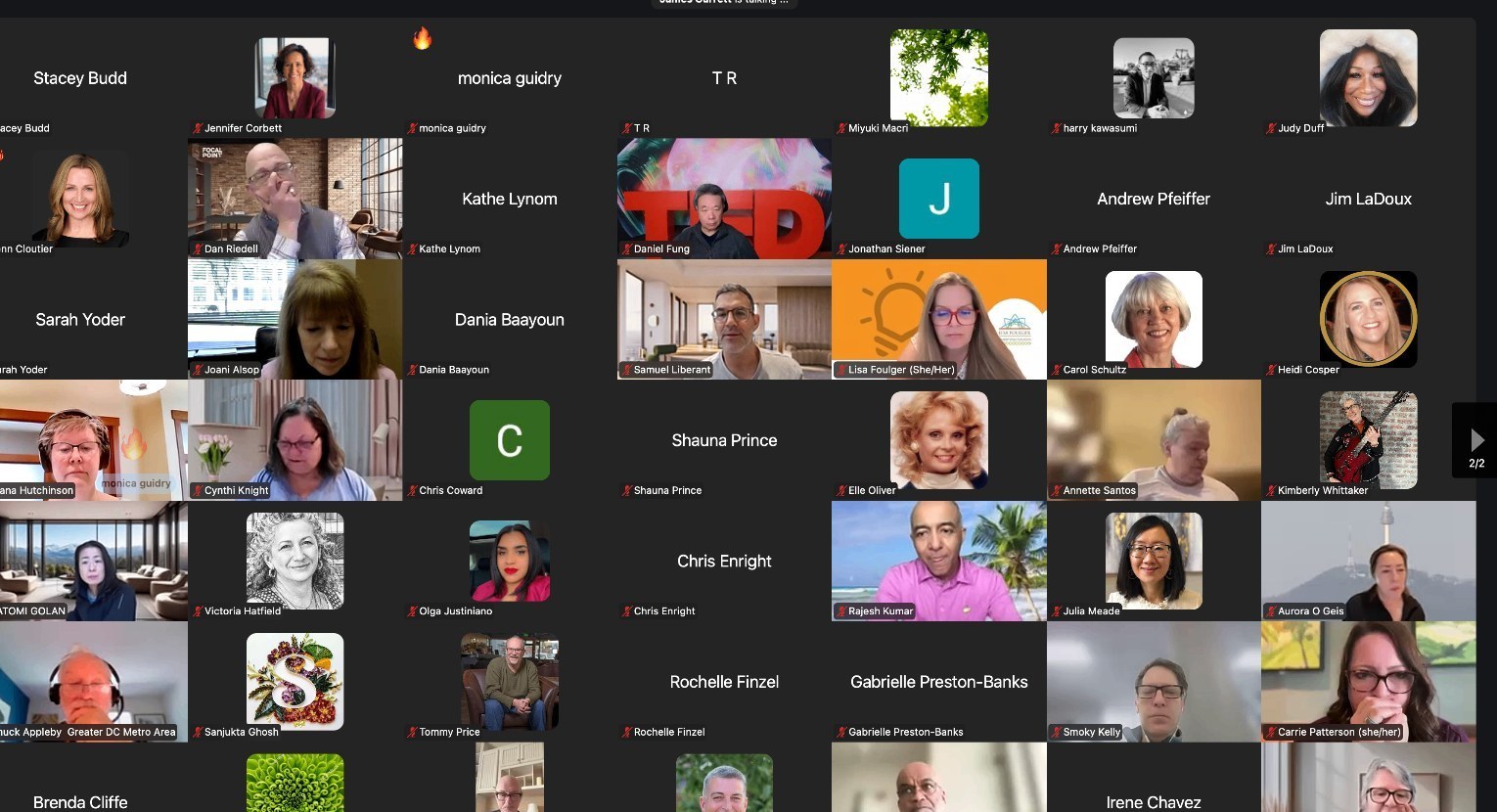Screen dimensions: 1497x812
Task: Select Victoria Hatfield's sketch portrait
Action: (x=295, y=561)
